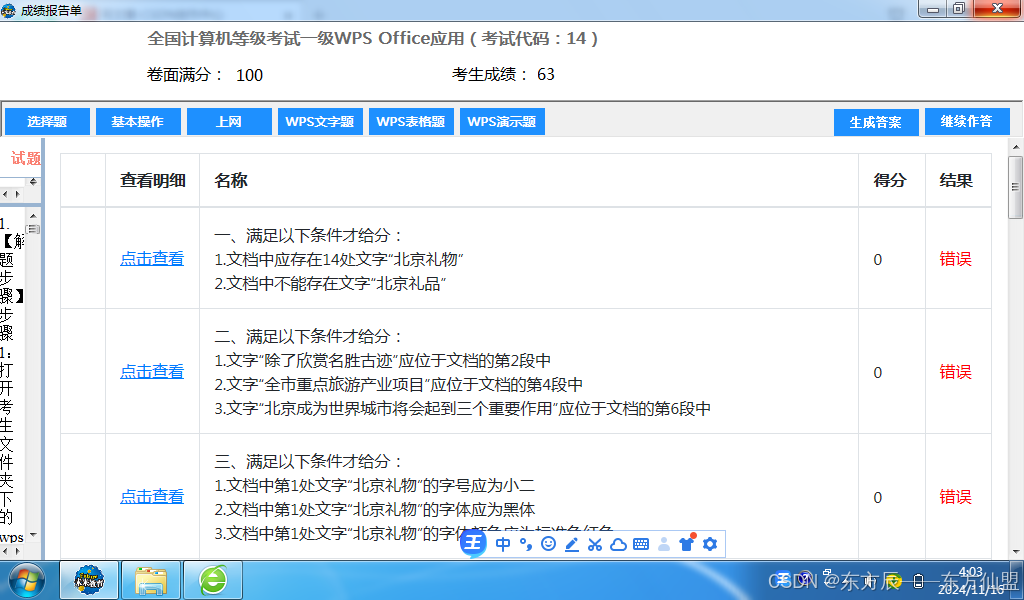Toggle punctuation mode icon in IME bar
Image resolution: width=1024 pixels, height=600 pixels.
(526, 544)
